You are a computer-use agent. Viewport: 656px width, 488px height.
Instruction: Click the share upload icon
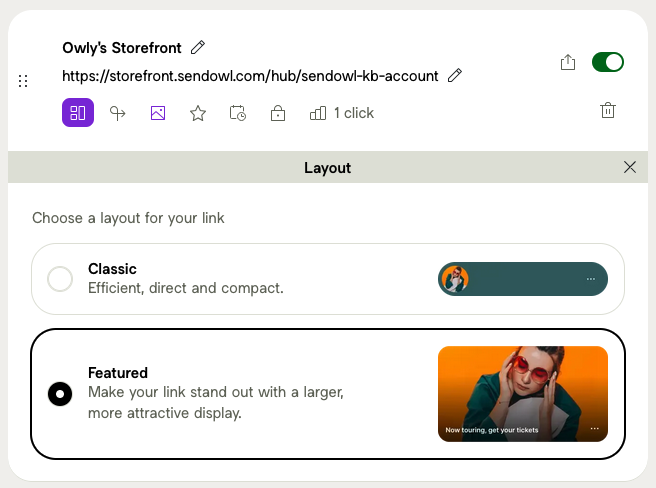[x=568, y=63]
